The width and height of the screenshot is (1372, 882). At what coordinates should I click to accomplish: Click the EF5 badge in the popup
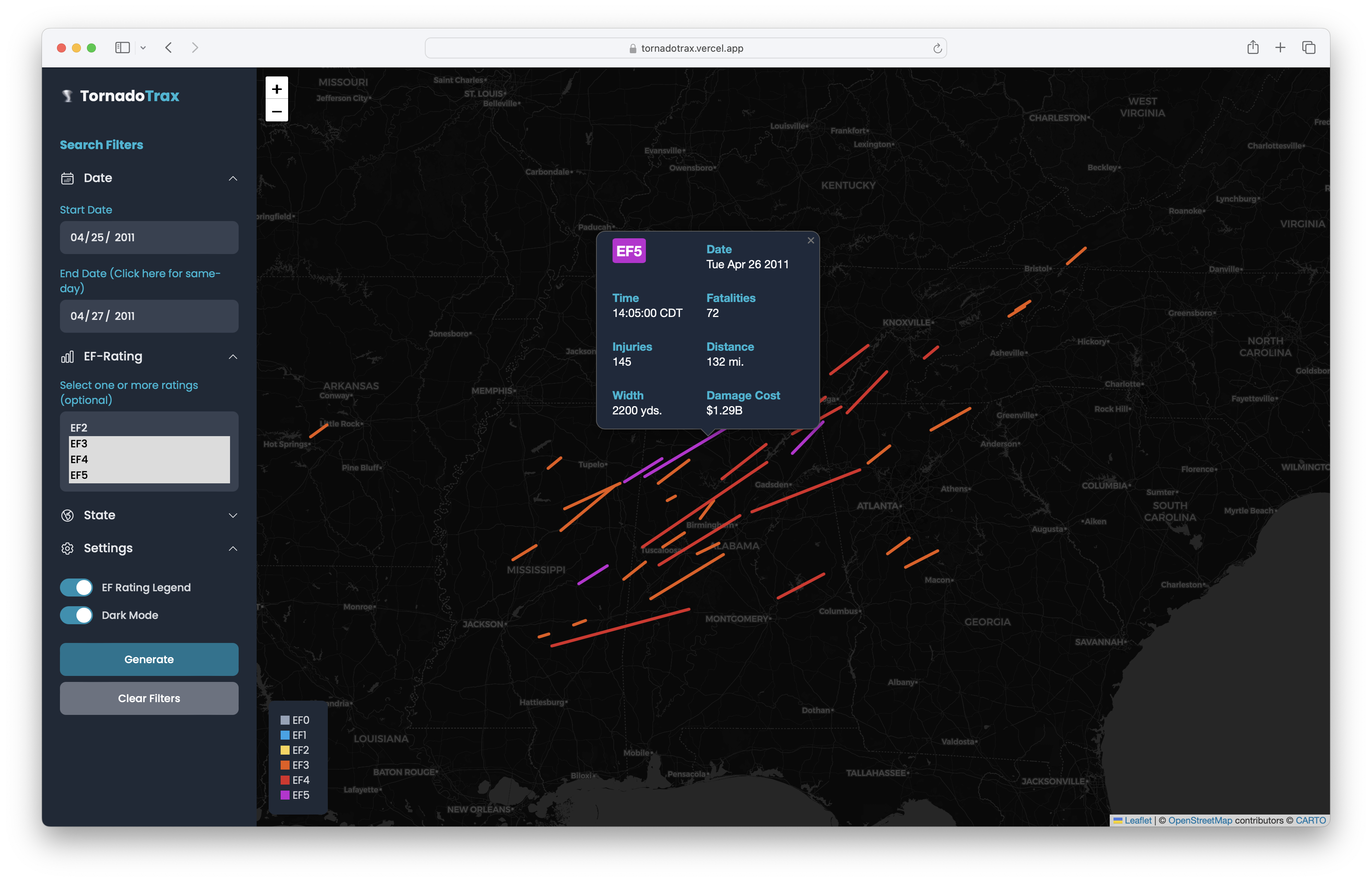[629, 251]
